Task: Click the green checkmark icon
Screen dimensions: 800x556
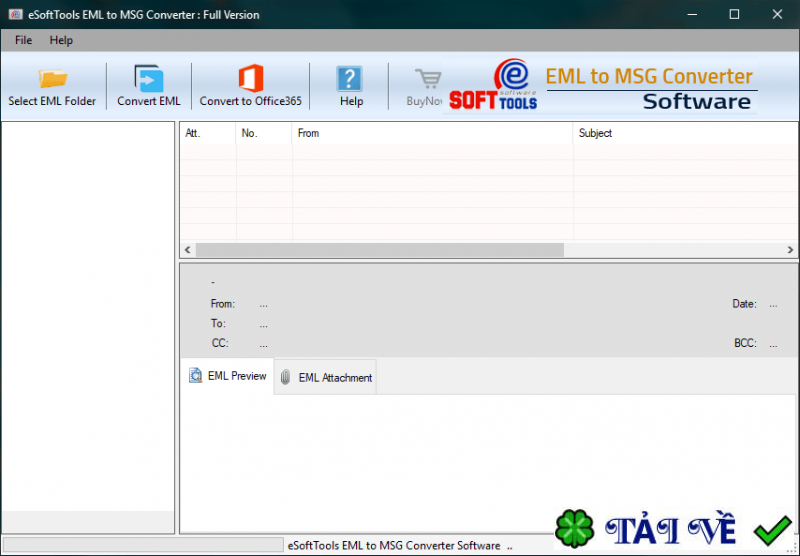Action: [x=772, y=529]
